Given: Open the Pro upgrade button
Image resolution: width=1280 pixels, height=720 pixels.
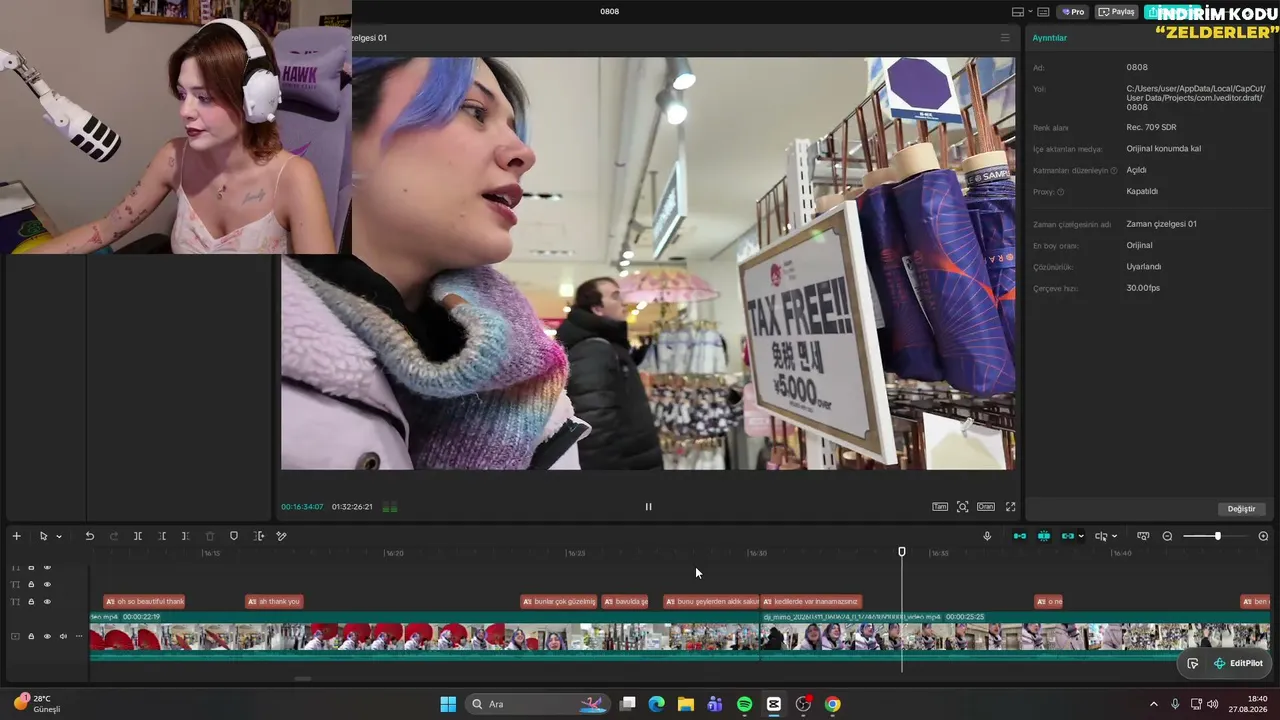Looking at the screenshot, I should coord(1073,12).
